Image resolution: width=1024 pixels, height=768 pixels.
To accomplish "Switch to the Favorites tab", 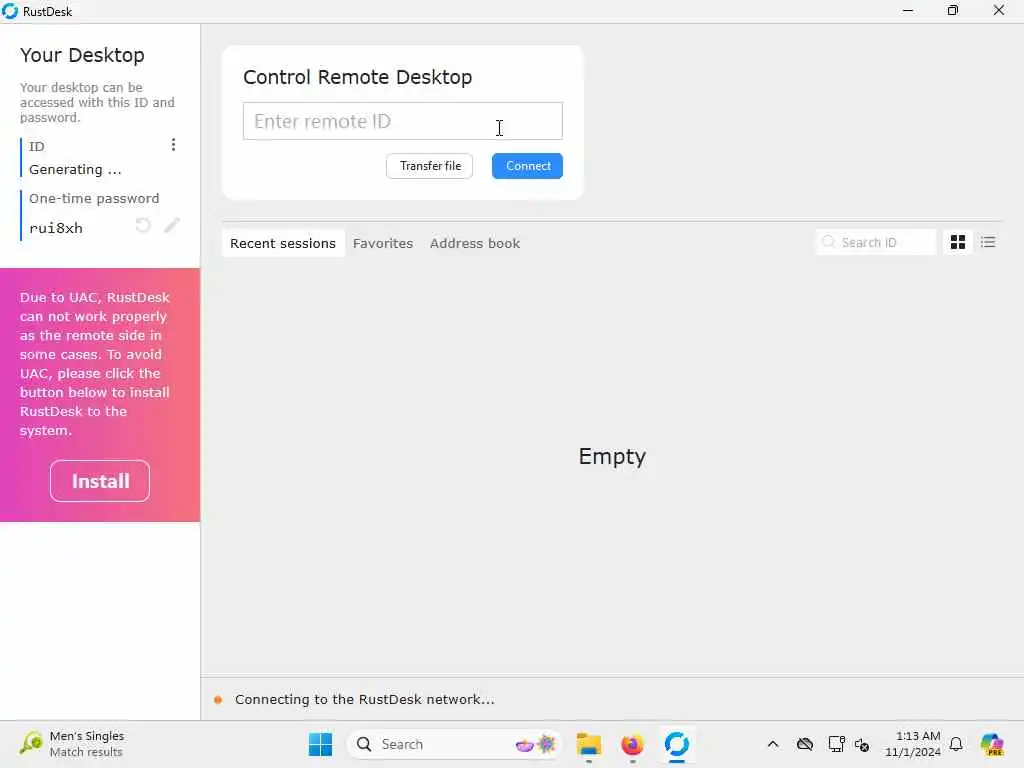I will click(383, 243).
